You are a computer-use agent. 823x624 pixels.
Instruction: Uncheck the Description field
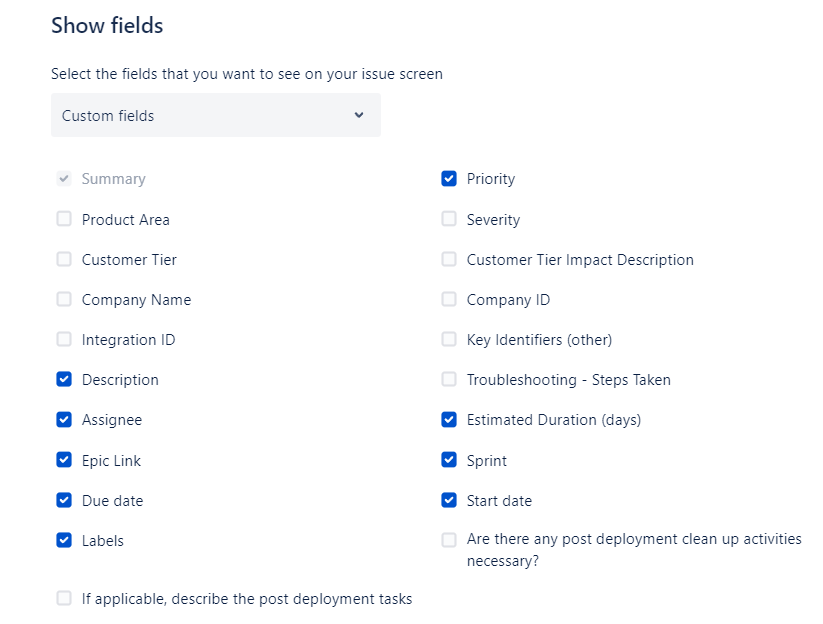click(64, 379)
